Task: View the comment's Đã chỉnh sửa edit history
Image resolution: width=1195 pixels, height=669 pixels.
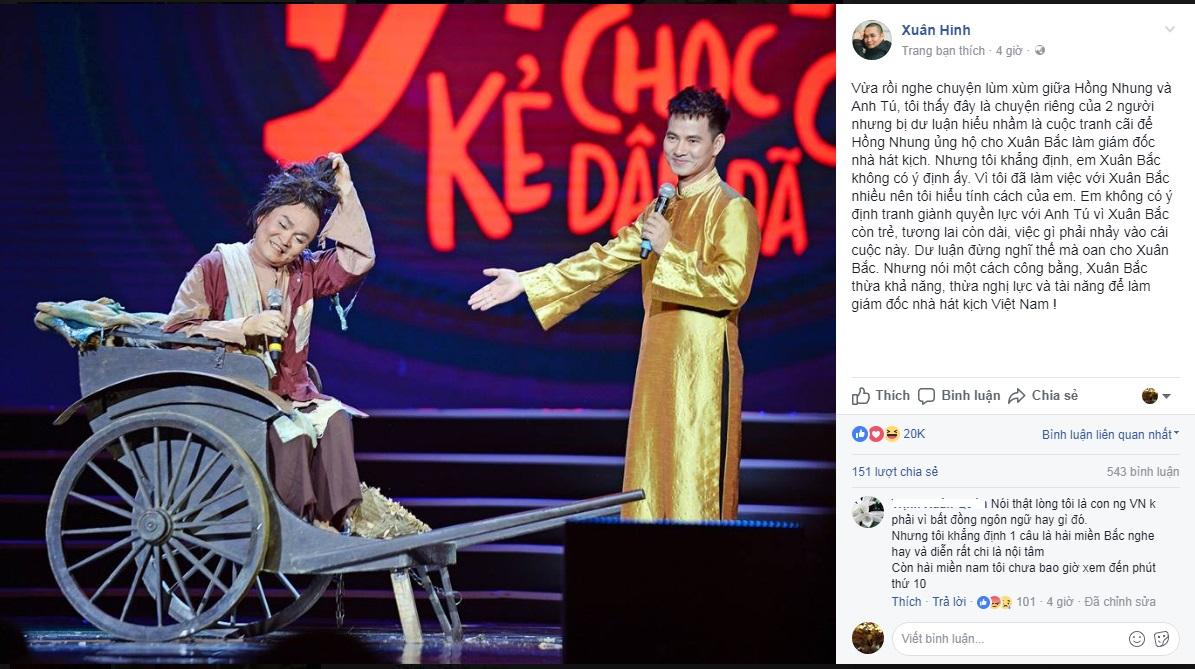Action: [x=1120, y=601]
